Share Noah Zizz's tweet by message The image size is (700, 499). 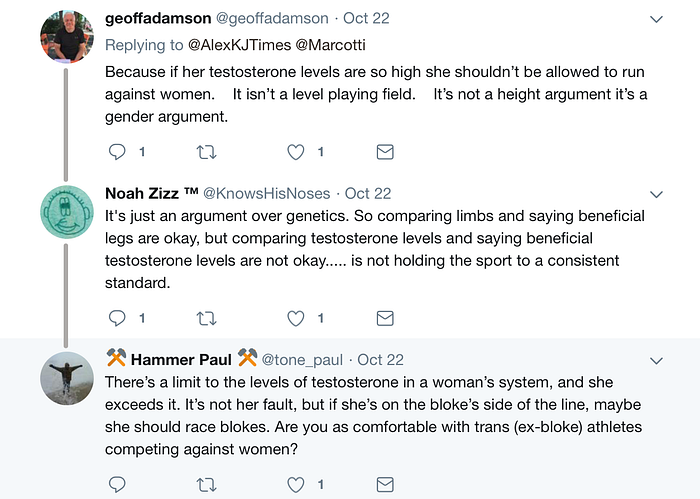[x=385, y=318]
